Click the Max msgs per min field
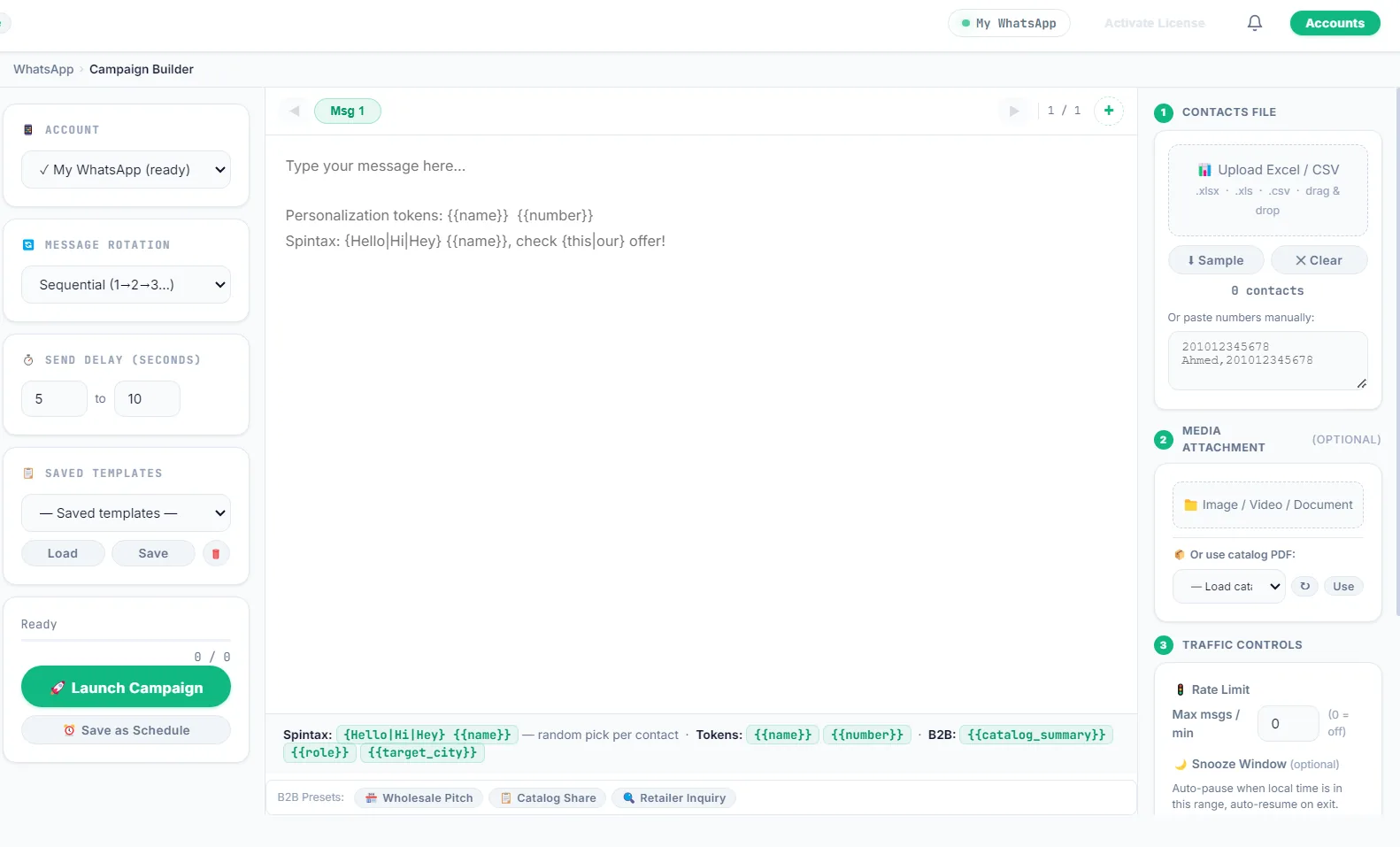Viewport: 1400px width, 847px height. (x=1288, y=723)
